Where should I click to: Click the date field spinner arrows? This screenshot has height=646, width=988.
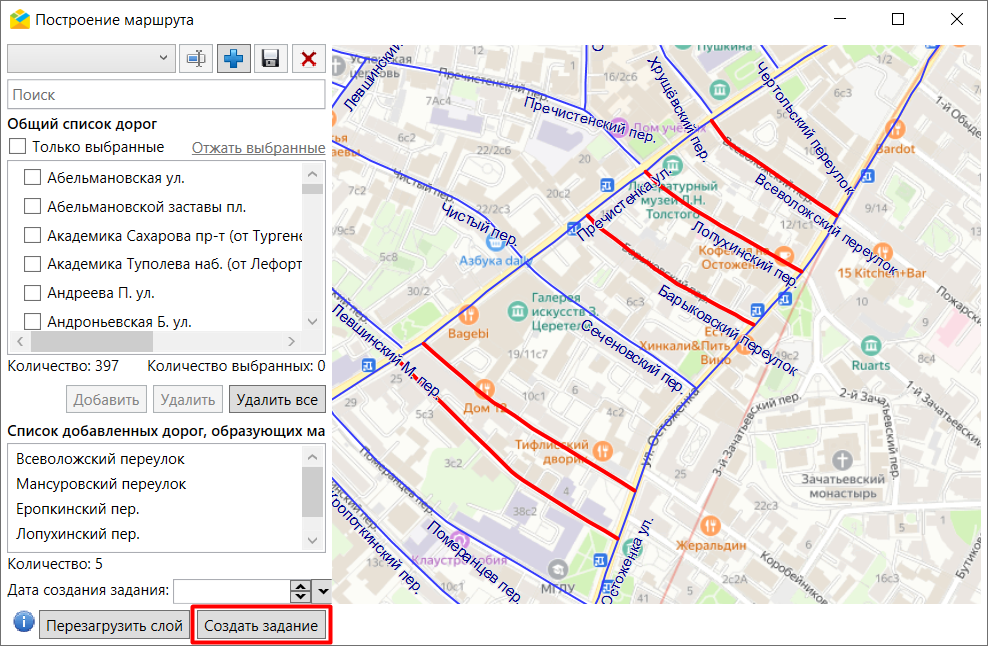300,592
